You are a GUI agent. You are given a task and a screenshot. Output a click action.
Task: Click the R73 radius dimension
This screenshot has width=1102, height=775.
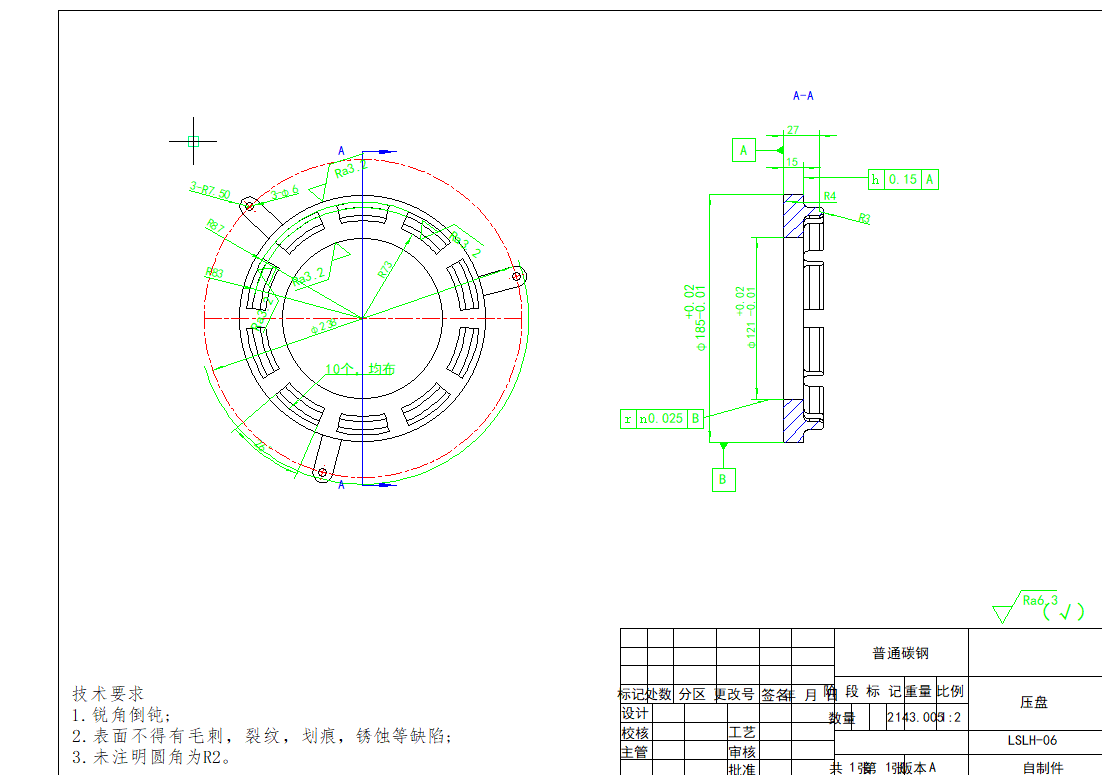tap(385, 269)
